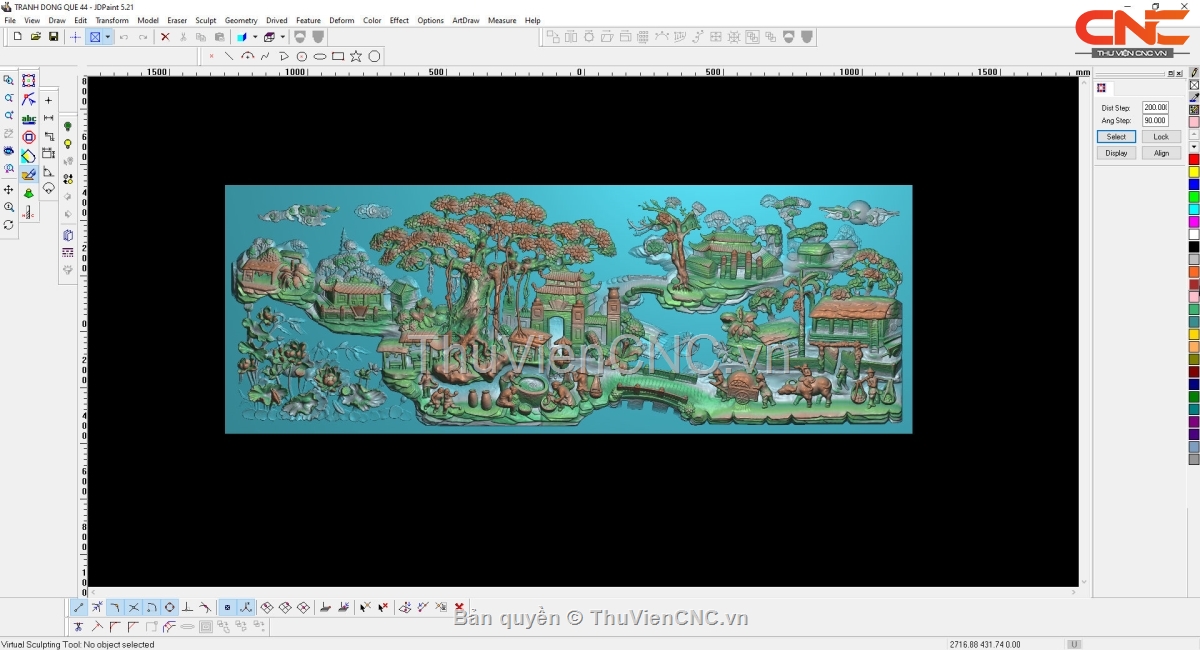Click the rotate view refresh icon
Screen dimensions: 1200x650
click(9, 225)
